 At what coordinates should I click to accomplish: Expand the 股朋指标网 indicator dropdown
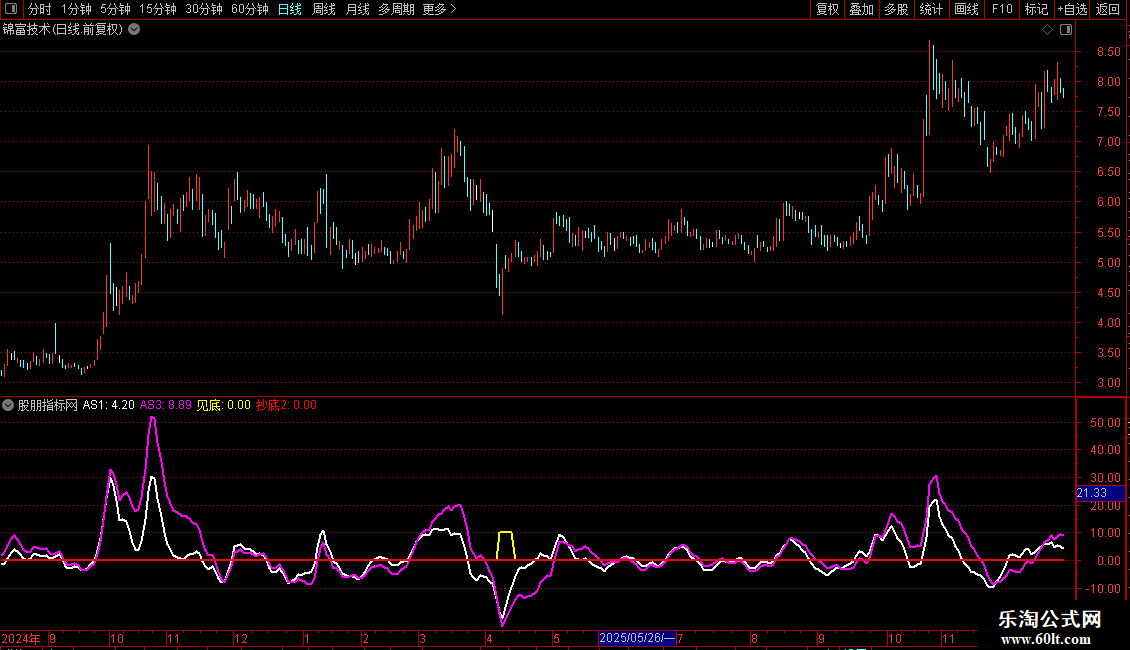pyautogui.click(x=8, y=406)
